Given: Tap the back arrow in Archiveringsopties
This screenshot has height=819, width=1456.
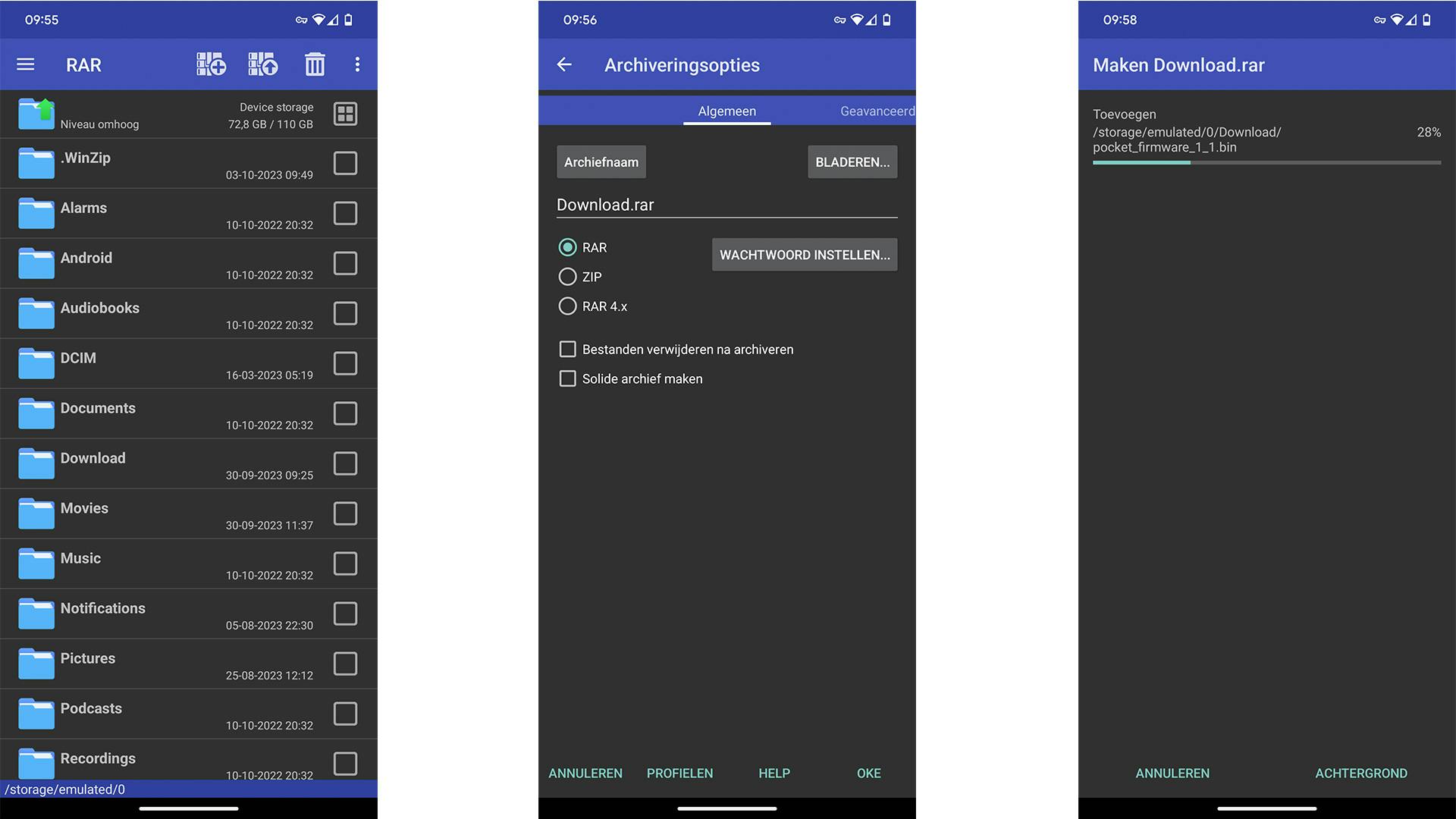Looking at the screenshot, I should point(564,64).
